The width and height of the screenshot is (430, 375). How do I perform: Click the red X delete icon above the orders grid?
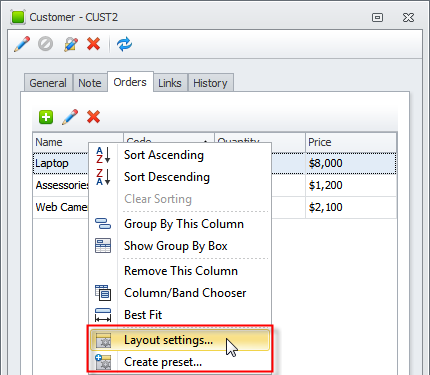point(94,117)
